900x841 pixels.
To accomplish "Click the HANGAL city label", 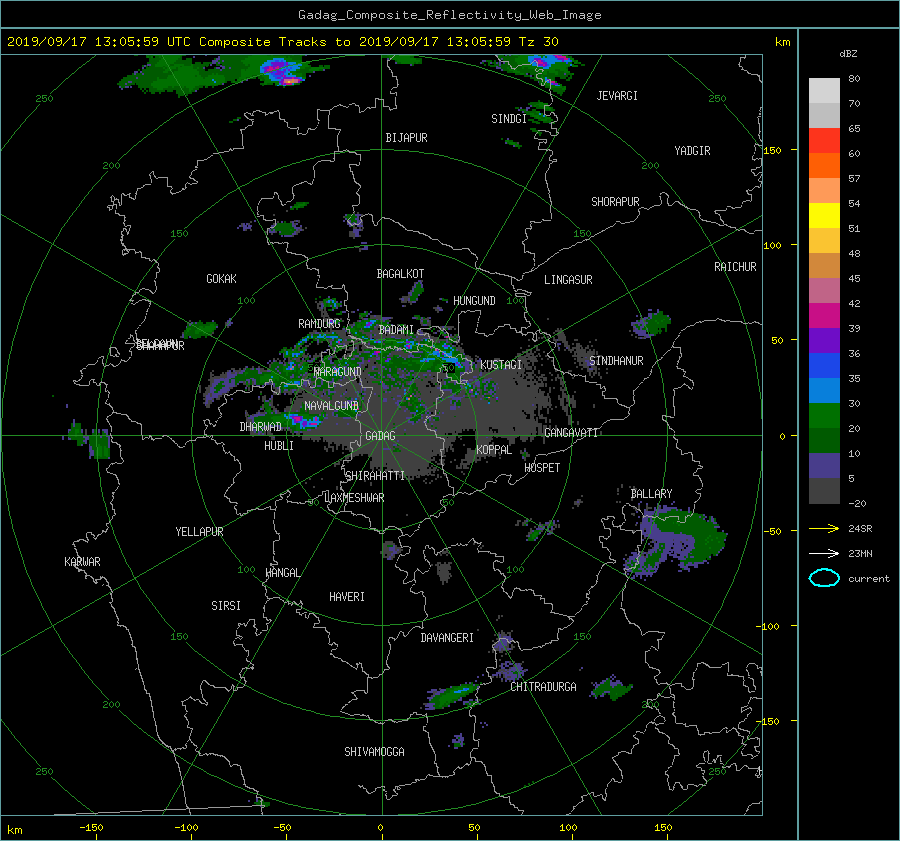I will point(282,573).
